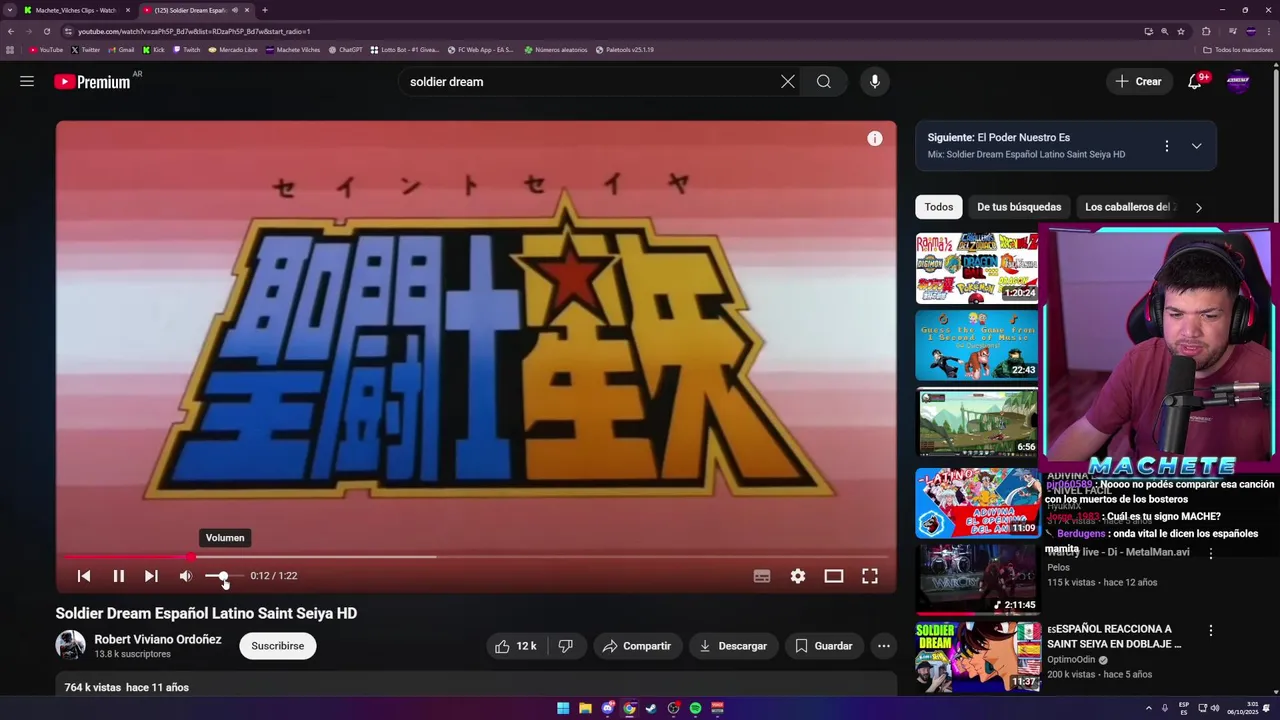Open Robert Viviano Ordoñez channel name link
The height and width of the screenshot is (720, 1280).
[x=158, y=639]
